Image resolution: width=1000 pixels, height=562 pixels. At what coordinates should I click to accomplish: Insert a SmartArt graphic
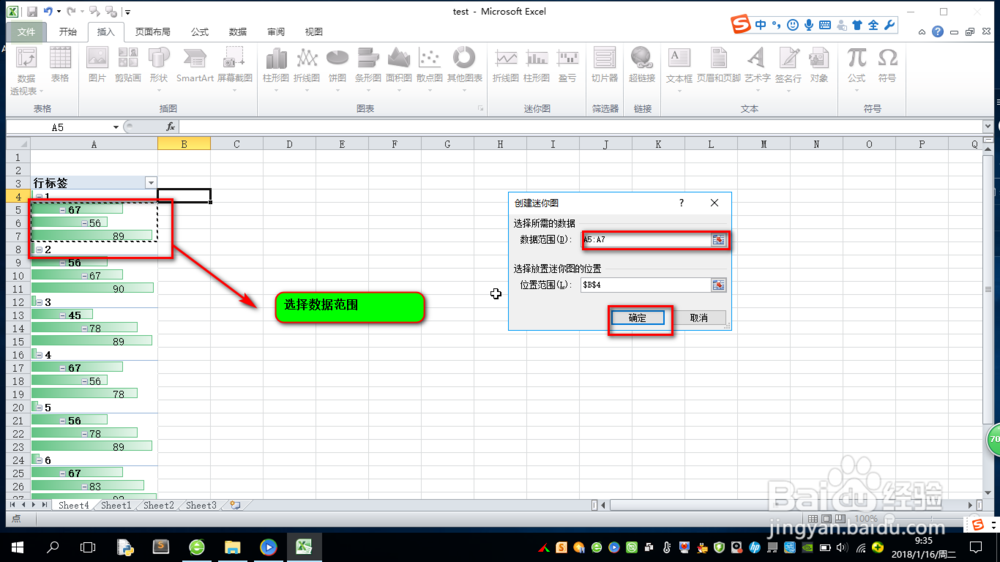coord(195,65)
